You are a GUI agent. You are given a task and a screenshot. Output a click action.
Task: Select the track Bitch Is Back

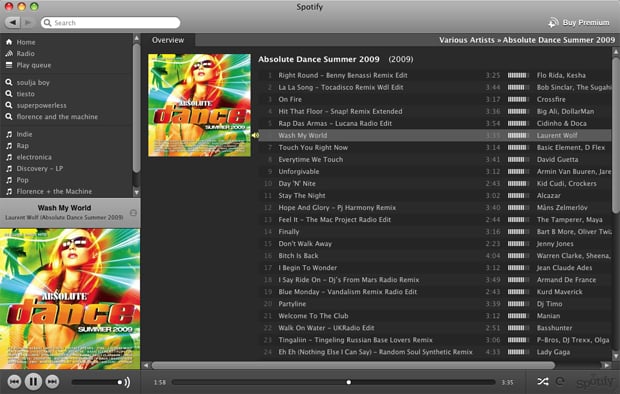click(x=298, y=256)
